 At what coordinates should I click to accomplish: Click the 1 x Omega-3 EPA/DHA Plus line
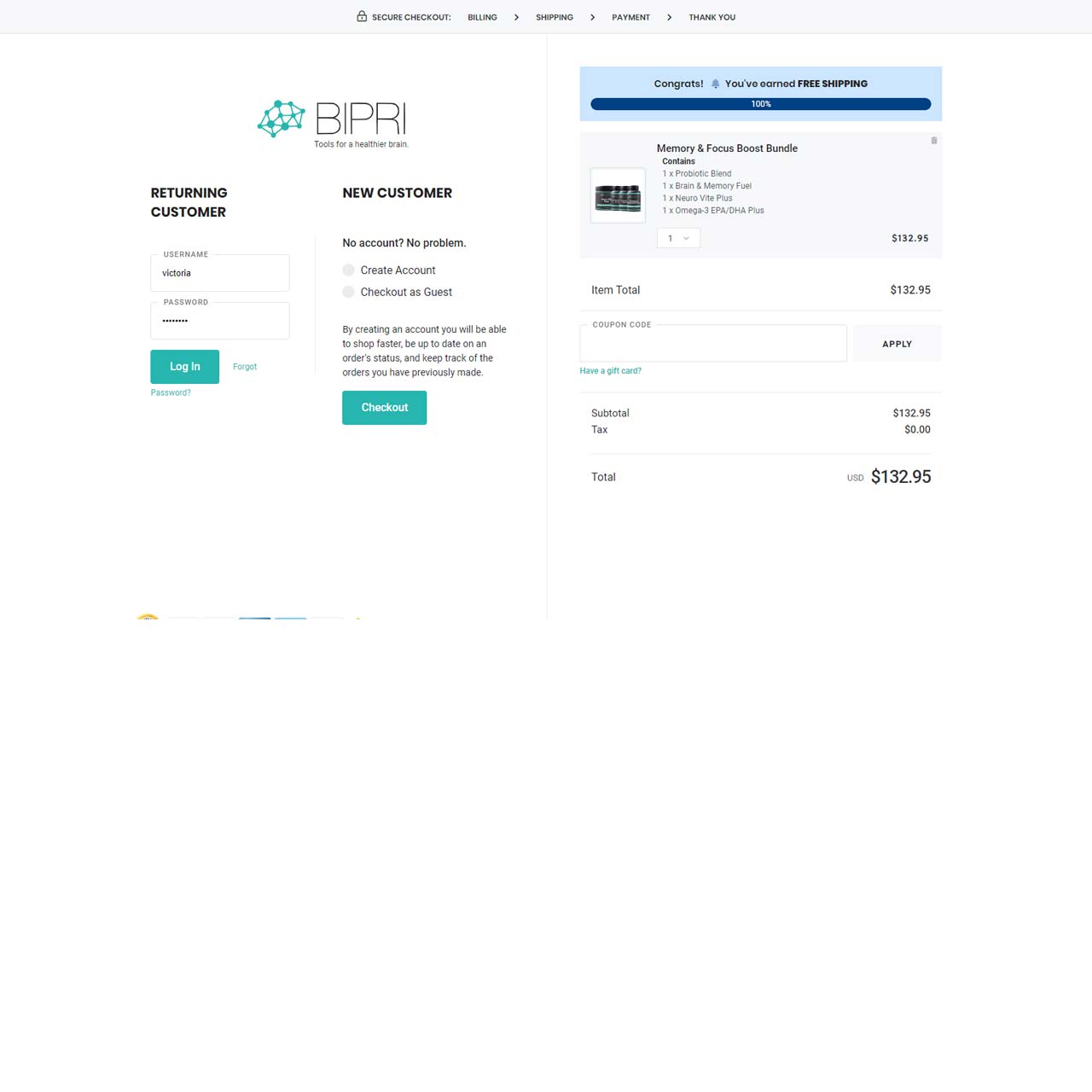click(x=713, y=211)
